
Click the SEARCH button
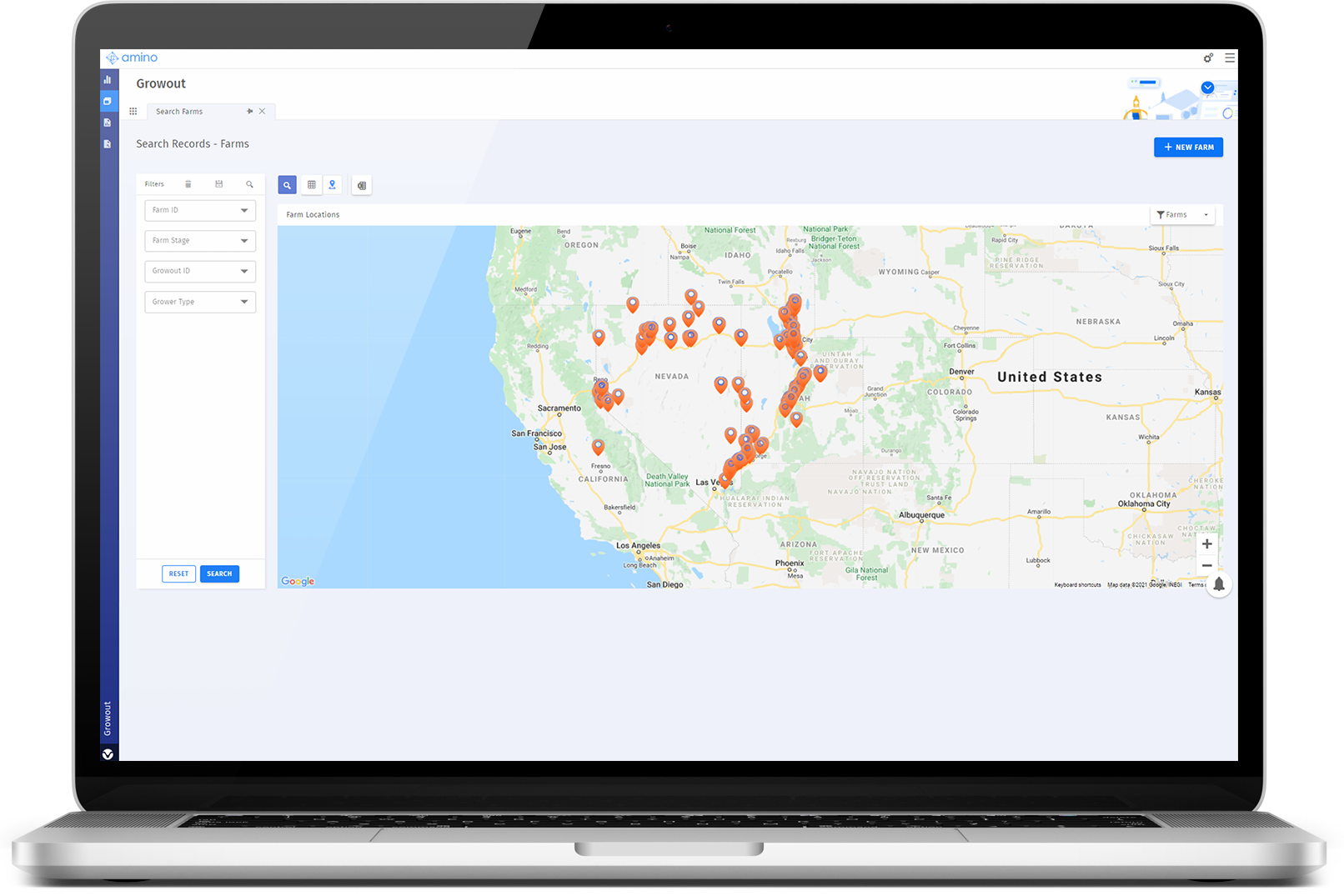(219, 573)
